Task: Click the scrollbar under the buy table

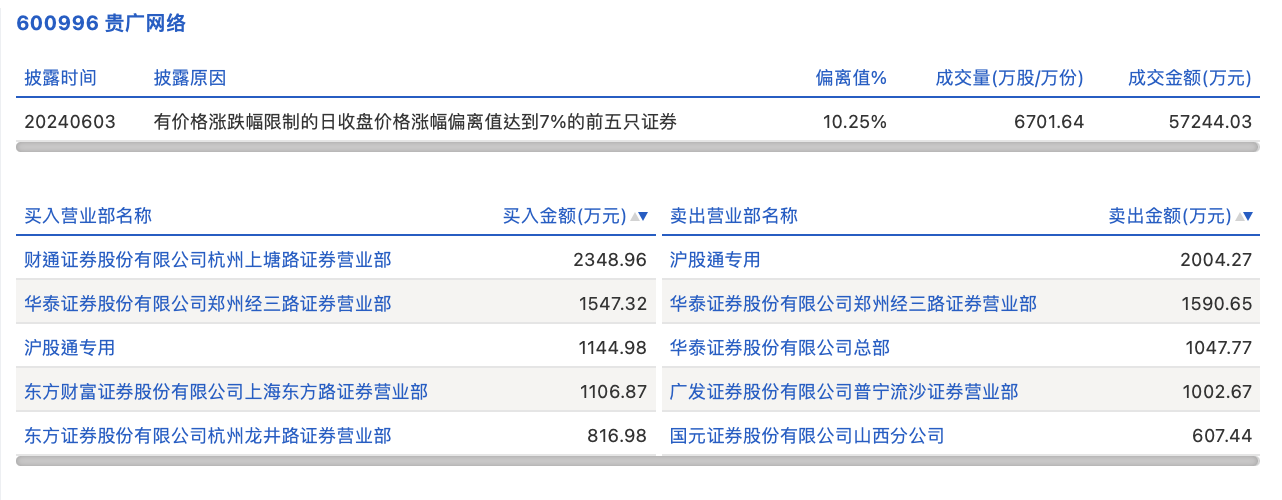Action: pos(335,461)
